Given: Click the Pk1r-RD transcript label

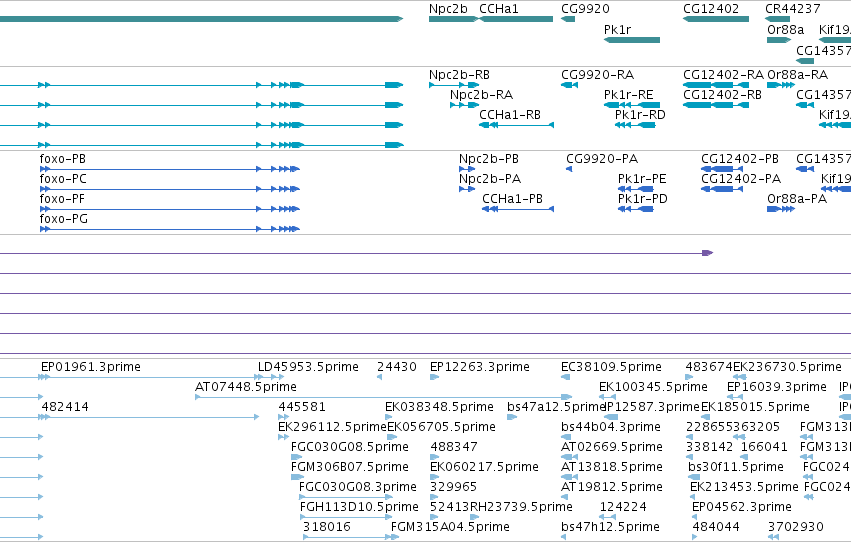Looking at the screenshot, I should [640, 115].
